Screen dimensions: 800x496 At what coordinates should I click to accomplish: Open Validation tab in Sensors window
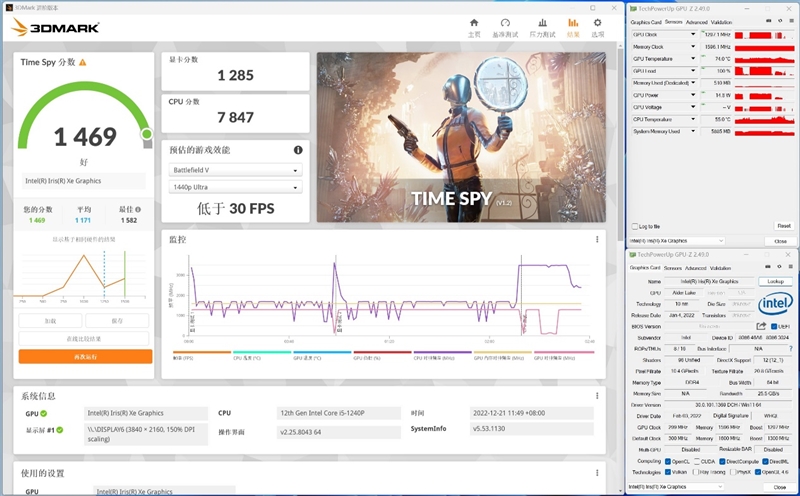[721, 22]
